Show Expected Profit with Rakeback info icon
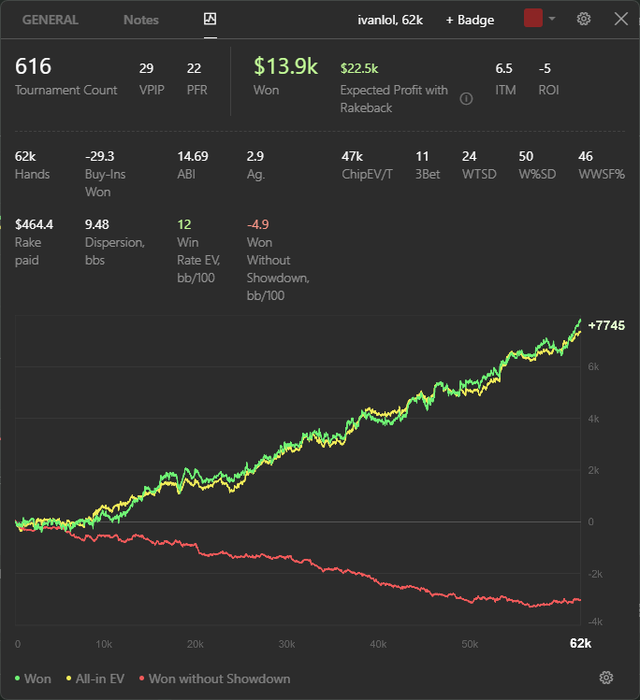640x700 pixels. coord(466,99)
